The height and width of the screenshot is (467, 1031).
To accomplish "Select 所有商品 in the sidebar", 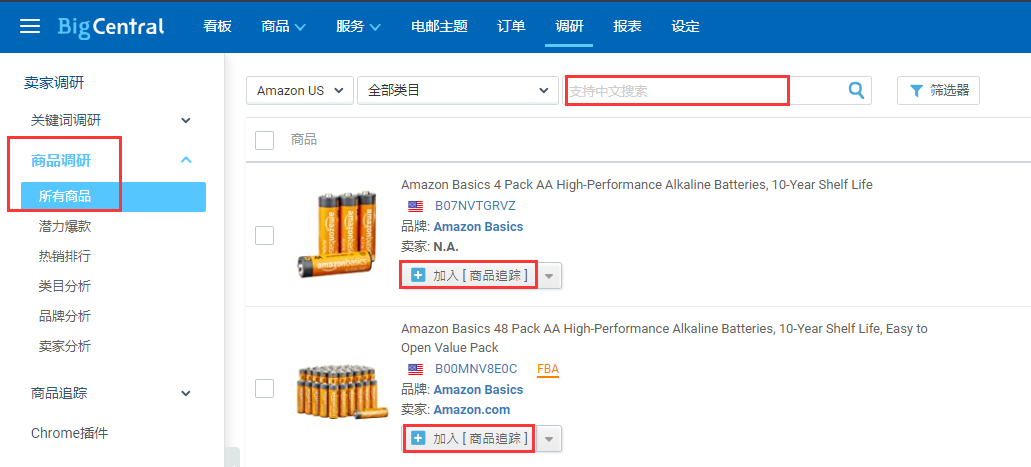I will coord(113,197).
